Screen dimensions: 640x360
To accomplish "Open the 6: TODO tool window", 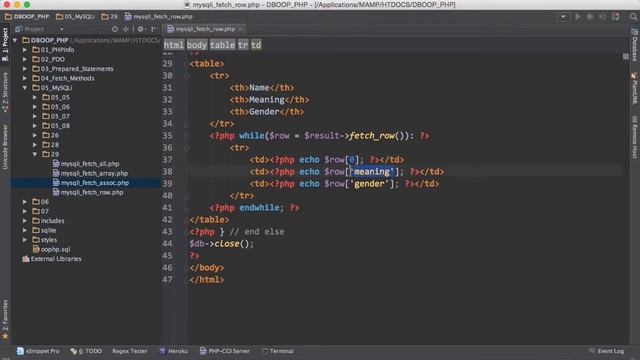I will click(x=86, y=351).
